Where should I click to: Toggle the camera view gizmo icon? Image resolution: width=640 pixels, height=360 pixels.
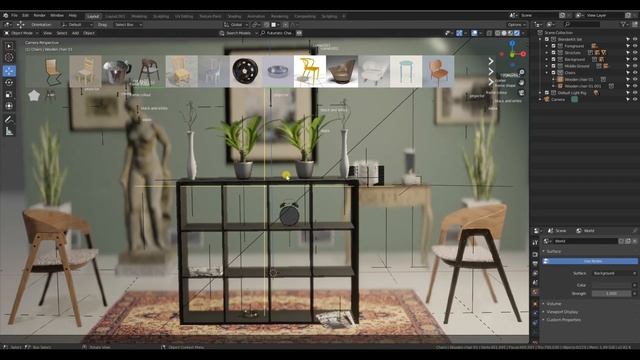coord(522,93)
